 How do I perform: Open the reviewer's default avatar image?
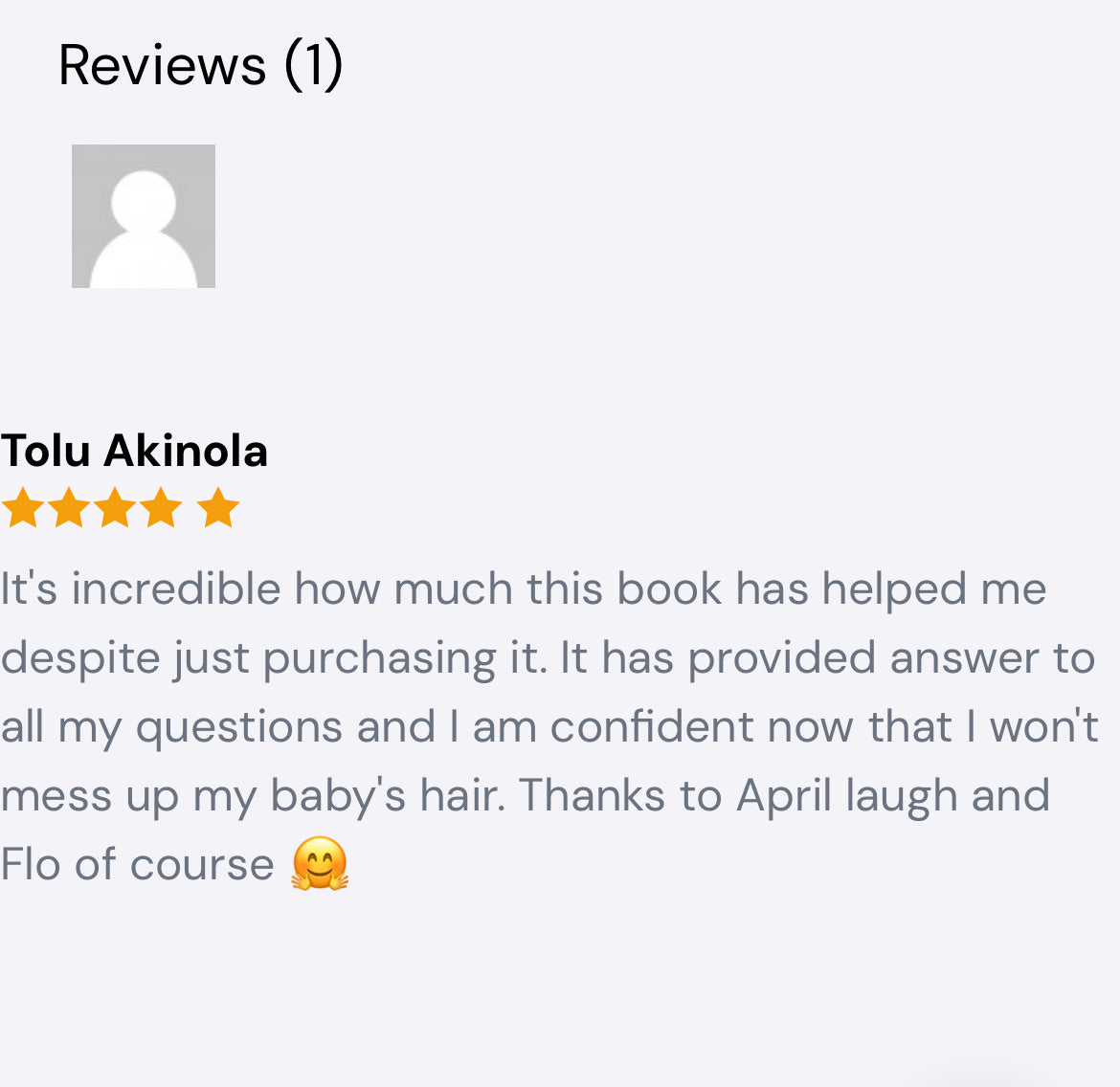tap(144, 216)
